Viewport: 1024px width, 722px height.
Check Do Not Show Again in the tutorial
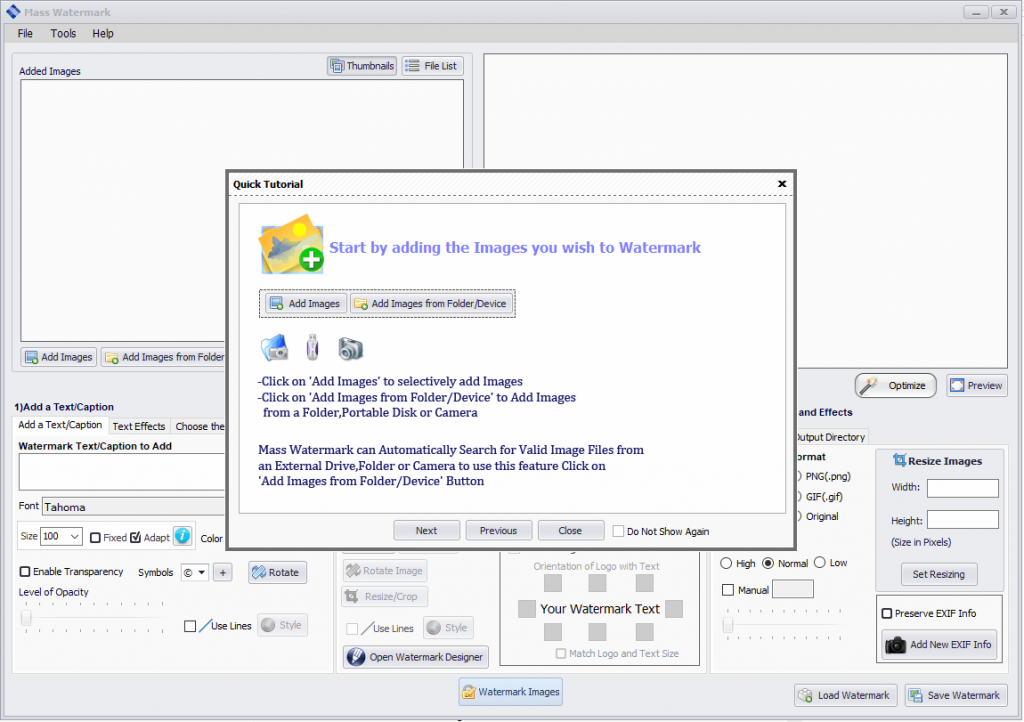[x=617, y=531]
